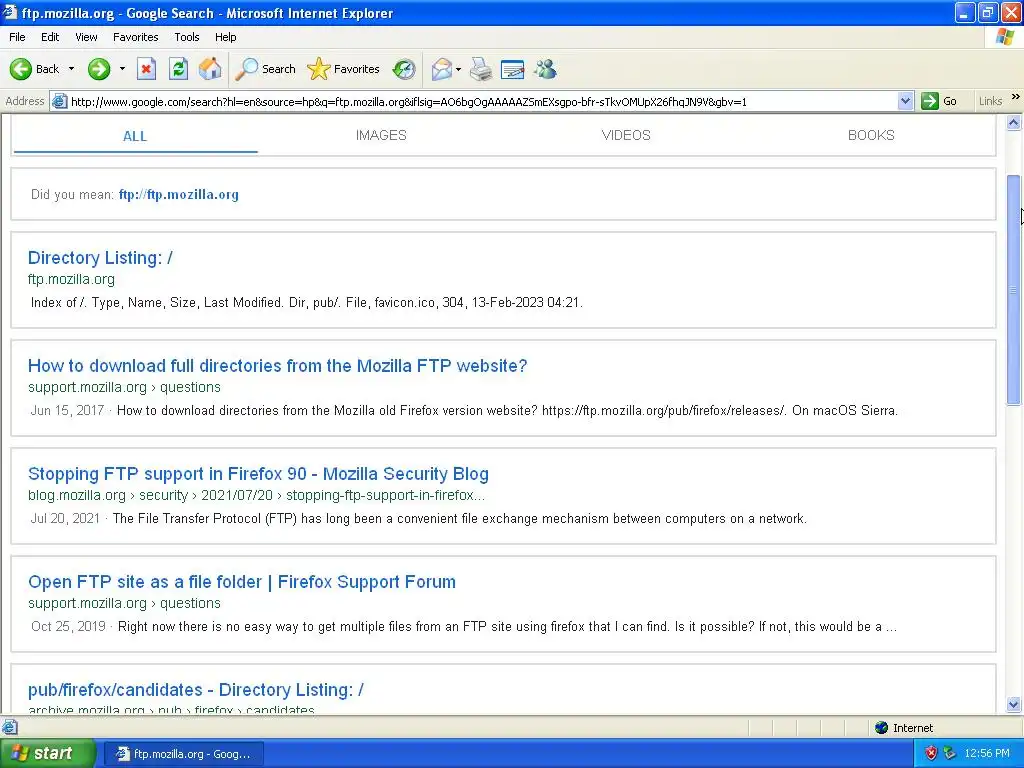Open the Messenger people icon
1024x768 pixels.
pos(545,69)
